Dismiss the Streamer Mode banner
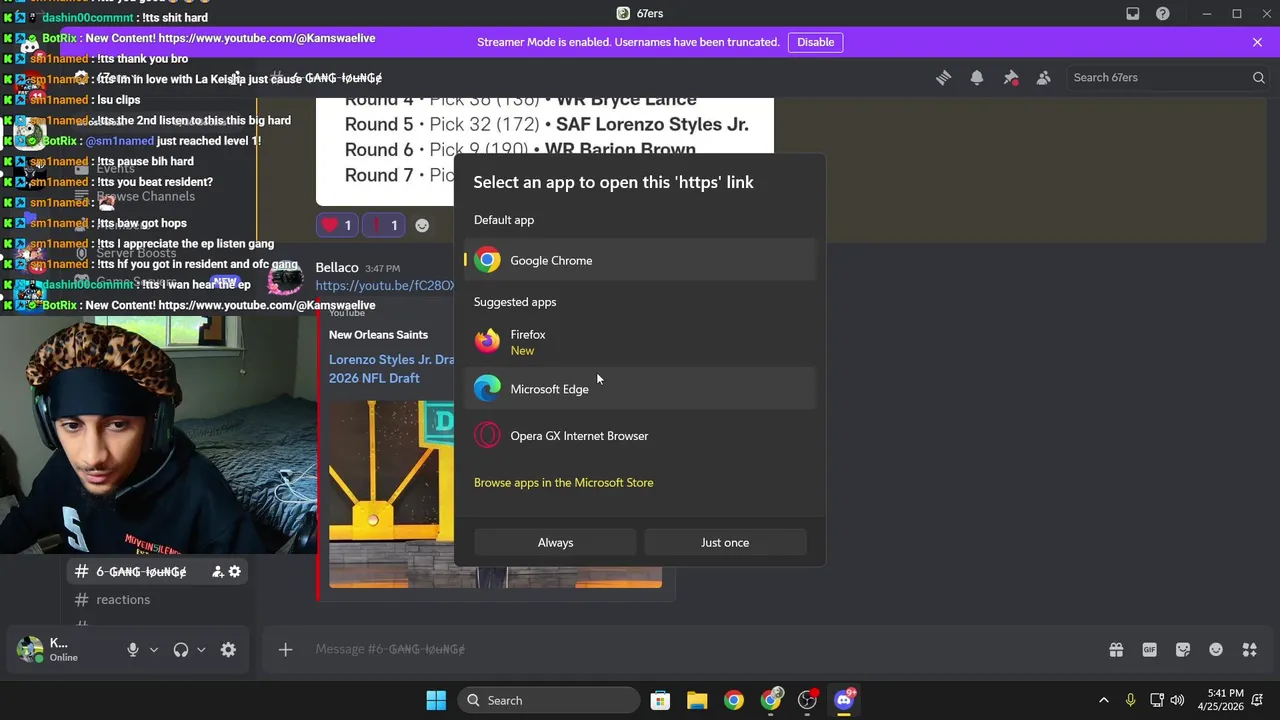This screenshot has height=720, width=1280. pos(1257,42)
